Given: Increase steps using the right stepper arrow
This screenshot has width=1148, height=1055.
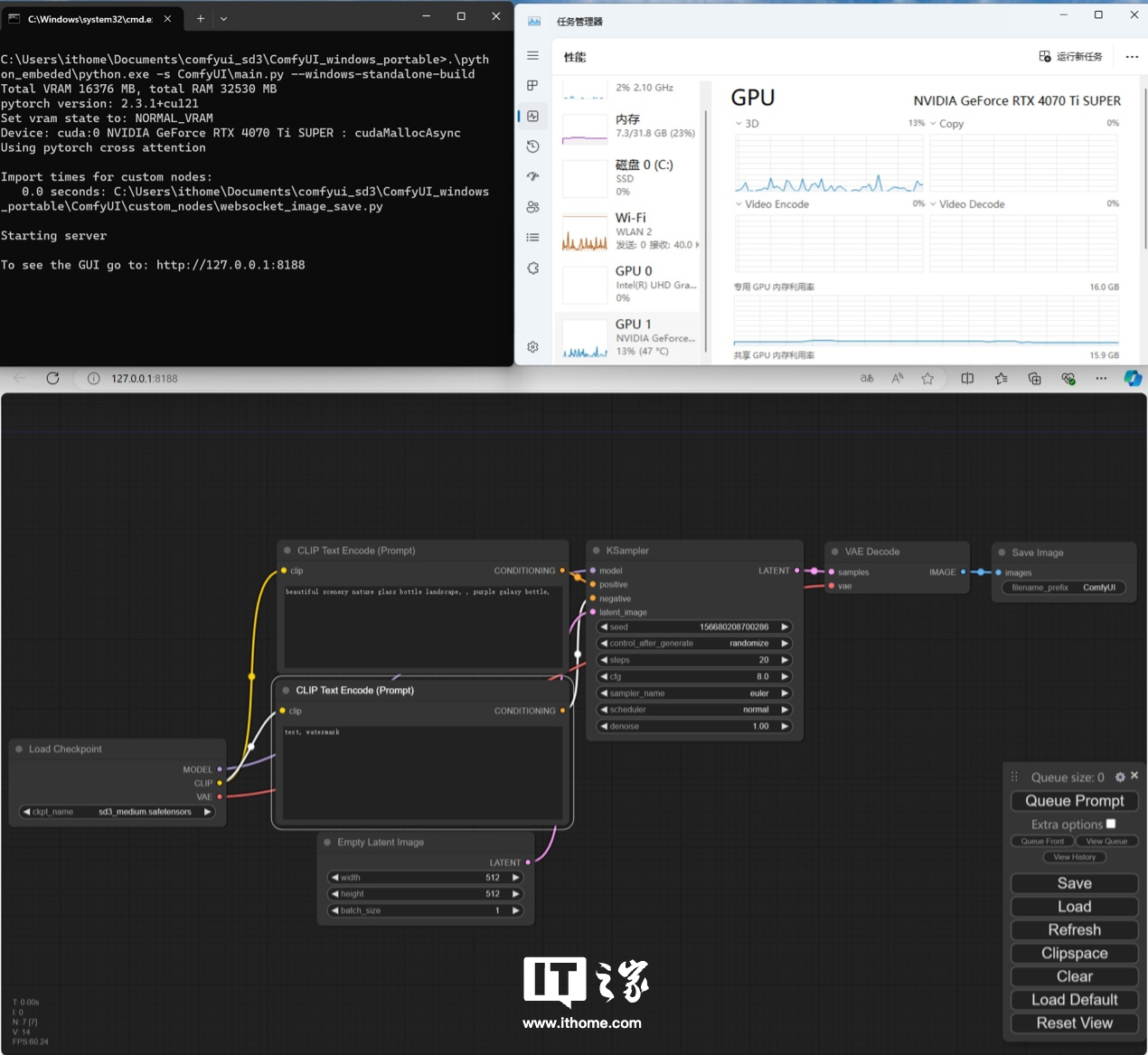Looking at the screenshot, I should [x=785, y=659].
